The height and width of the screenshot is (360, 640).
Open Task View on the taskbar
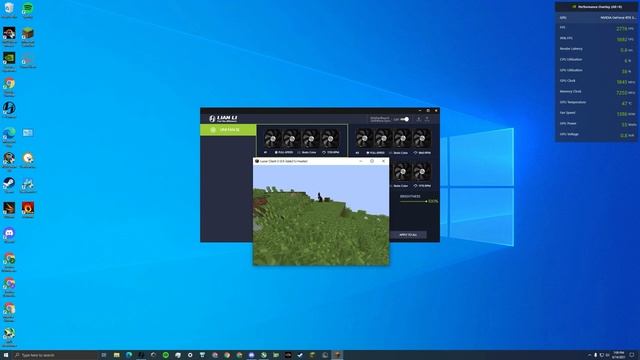click(x=104, y=355)
